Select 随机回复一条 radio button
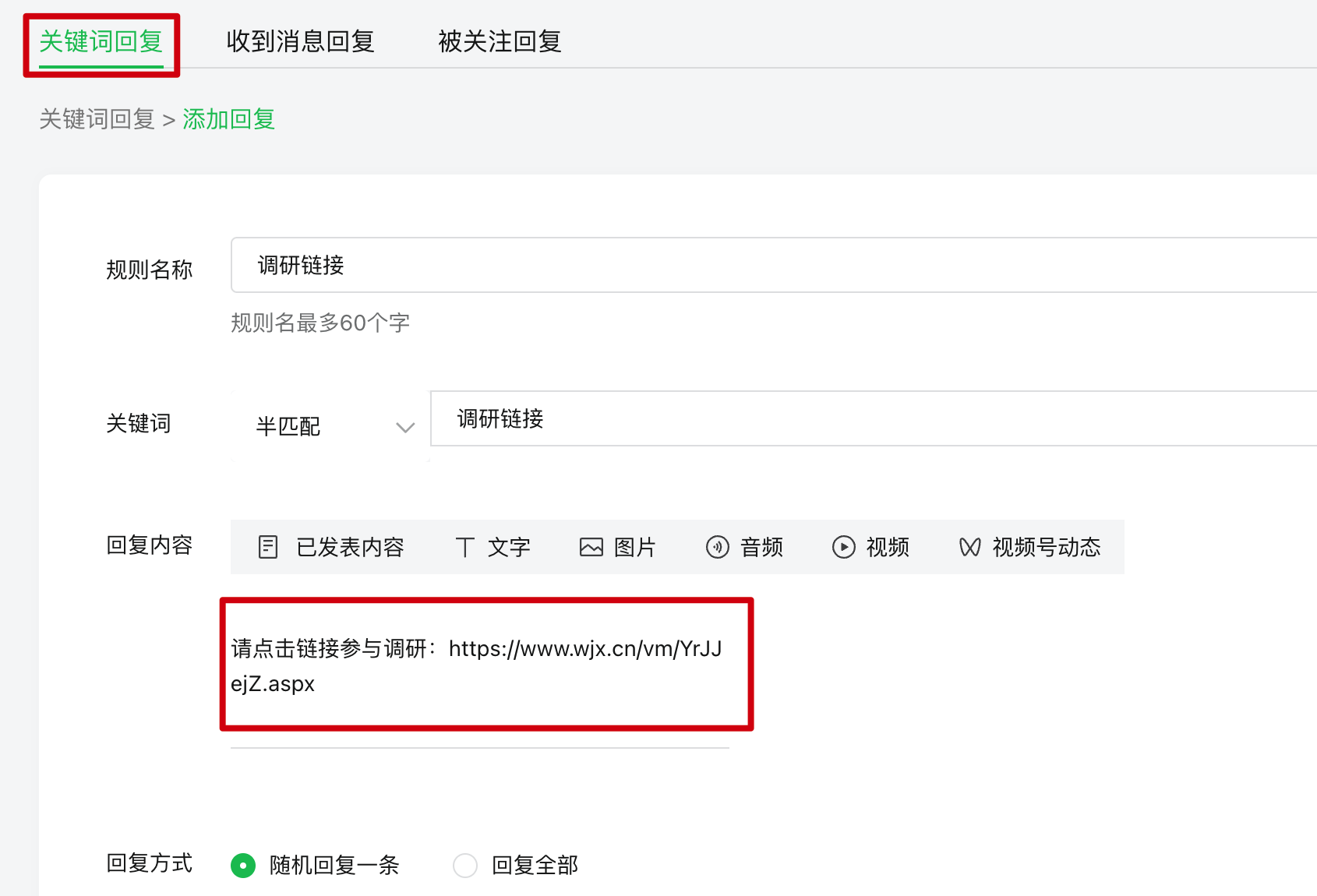The image size is (1317, 896). [243, 865]
